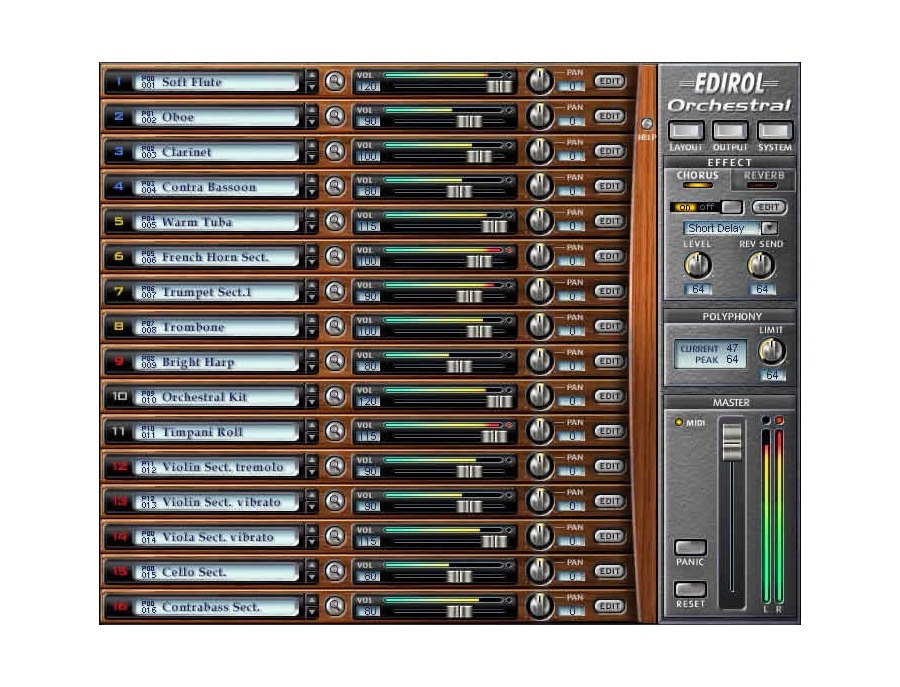Step to next instrument on Cello Sect.
The image size is (900, 687).
(311, 578)
